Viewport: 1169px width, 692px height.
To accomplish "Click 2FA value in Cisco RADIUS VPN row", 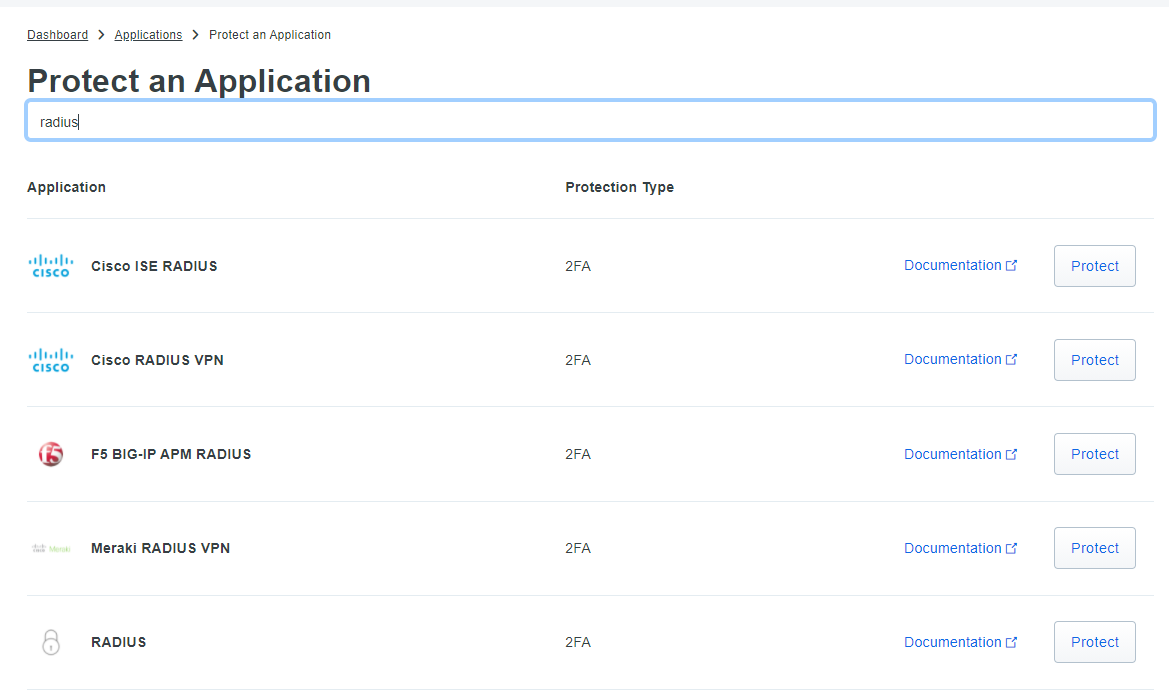I will point(578,360).
